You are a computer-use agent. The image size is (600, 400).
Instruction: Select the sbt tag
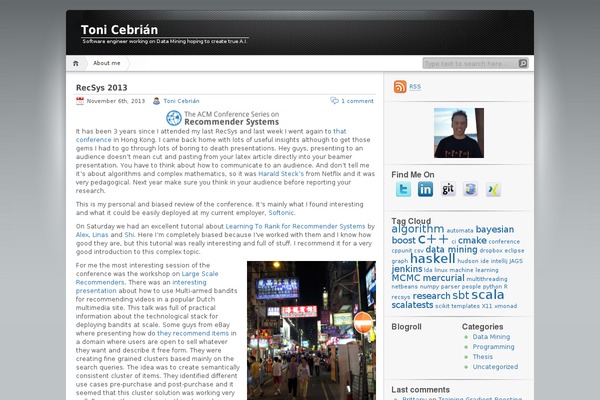460,296
